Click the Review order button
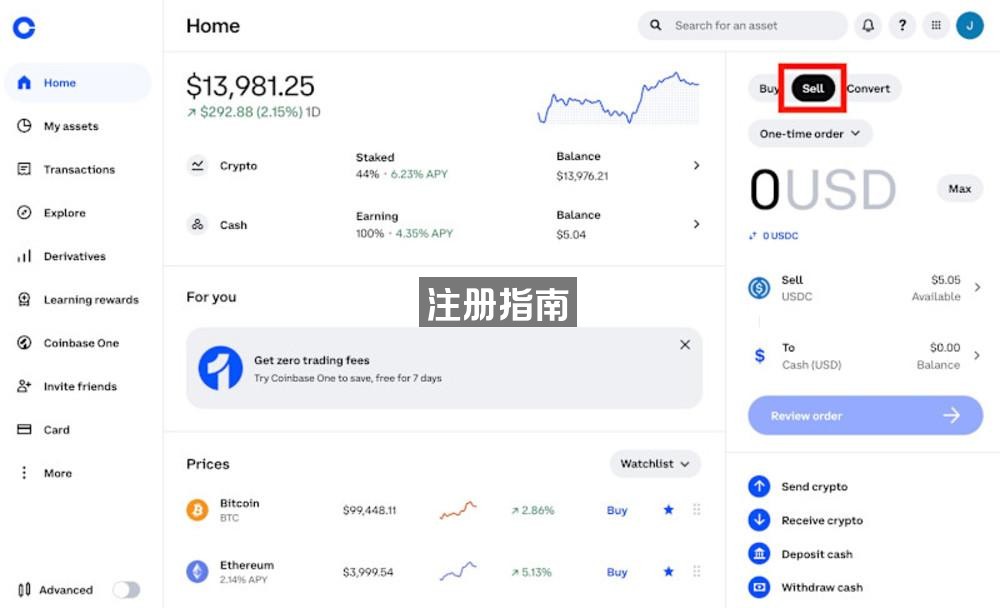The image size is (1000, 608). coord(865,415)
